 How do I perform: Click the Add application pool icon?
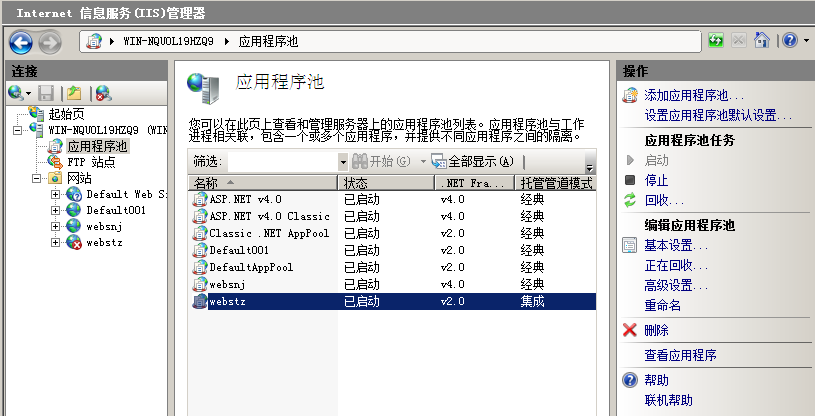coord(630,95)
